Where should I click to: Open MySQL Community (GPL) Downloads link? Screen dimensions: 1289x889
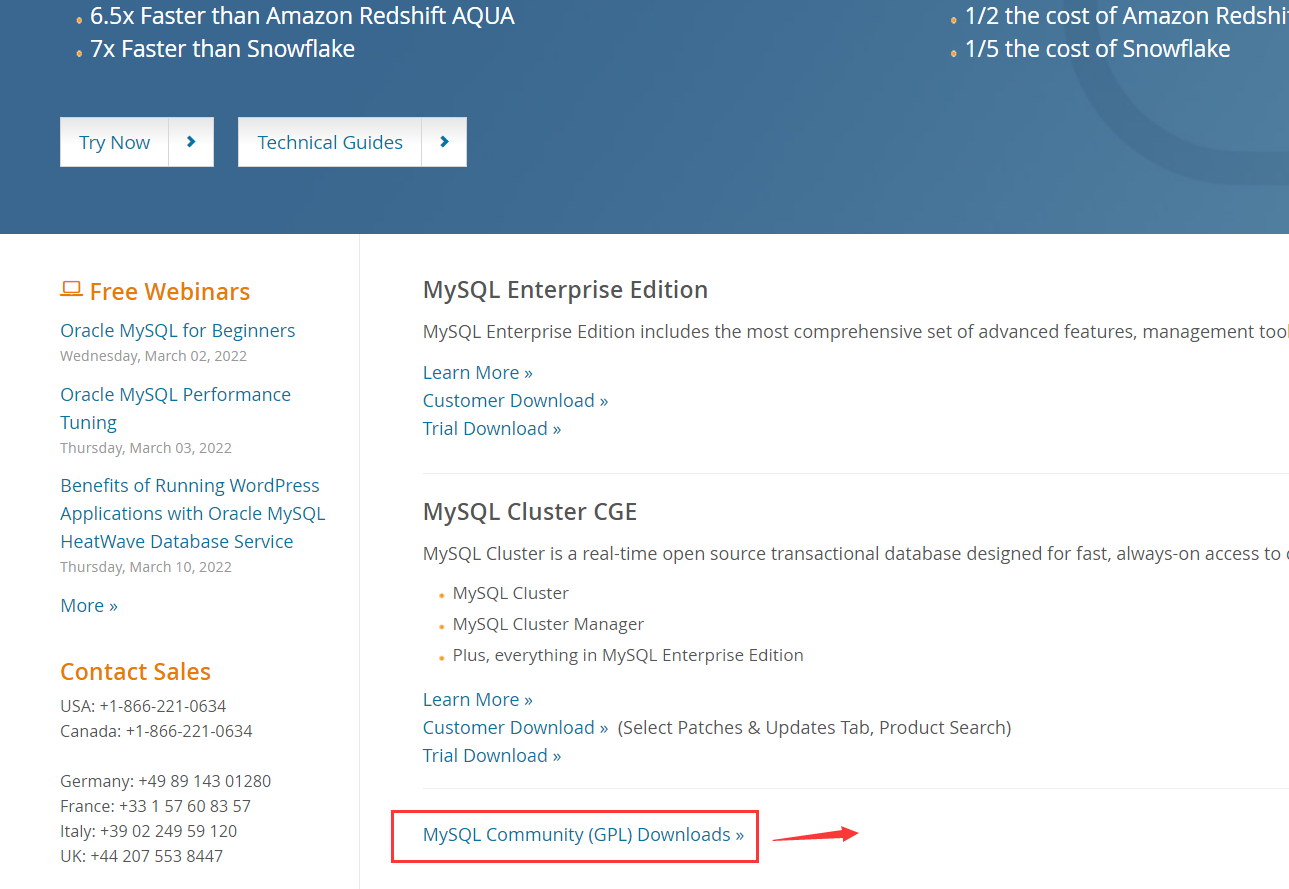pos(583,834)
